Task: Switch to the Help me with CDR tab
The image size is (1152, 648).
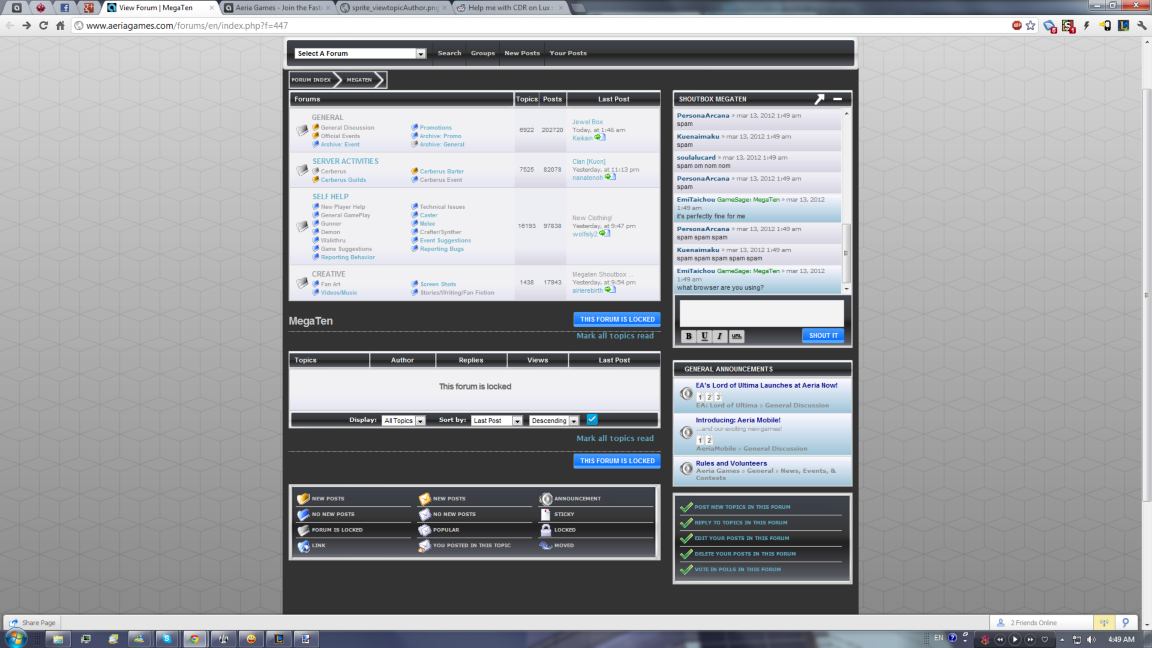Action: click(508, 7)
